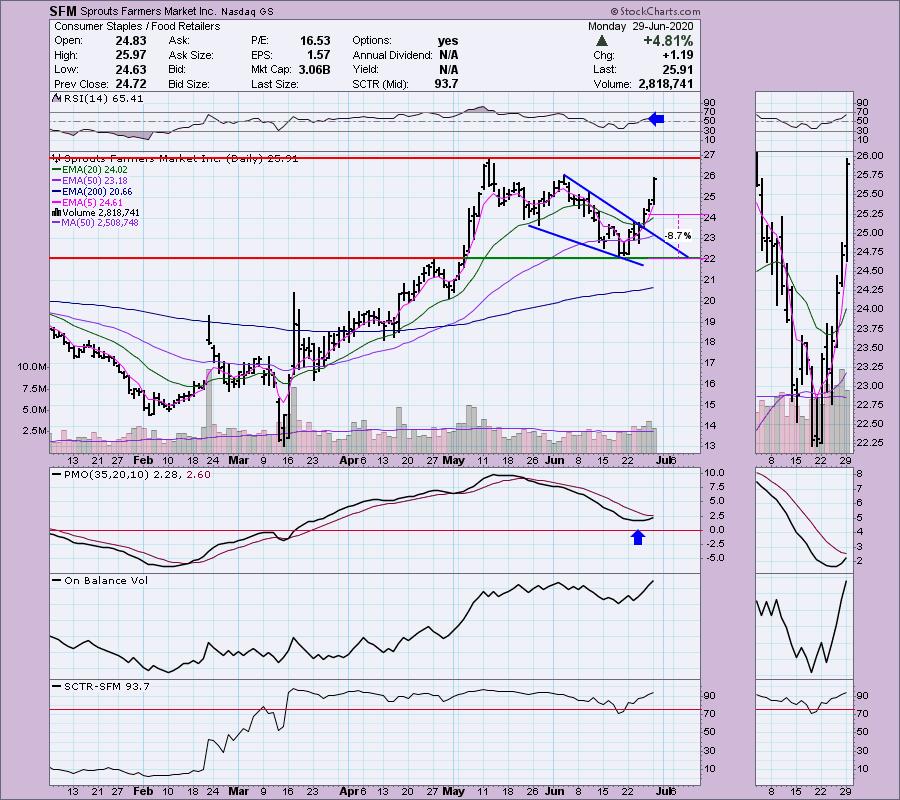Screen dimensions: 900x800
Task: Click the Annual Dividend N/A value
Action: (449, 55)
